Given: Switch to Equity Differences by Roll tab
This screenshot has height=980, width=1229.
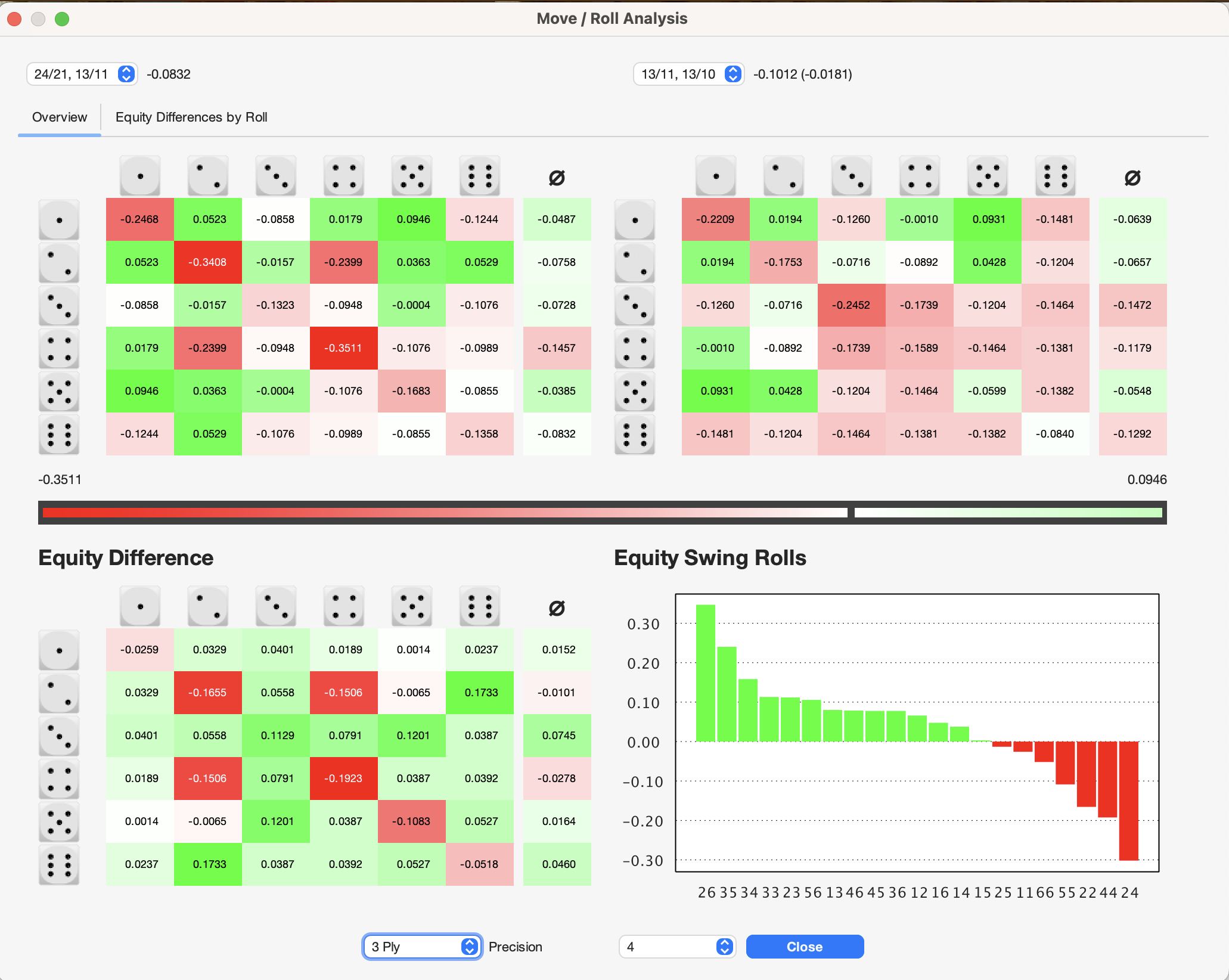Looking at the screenshot, I should [x=191, y=117].
